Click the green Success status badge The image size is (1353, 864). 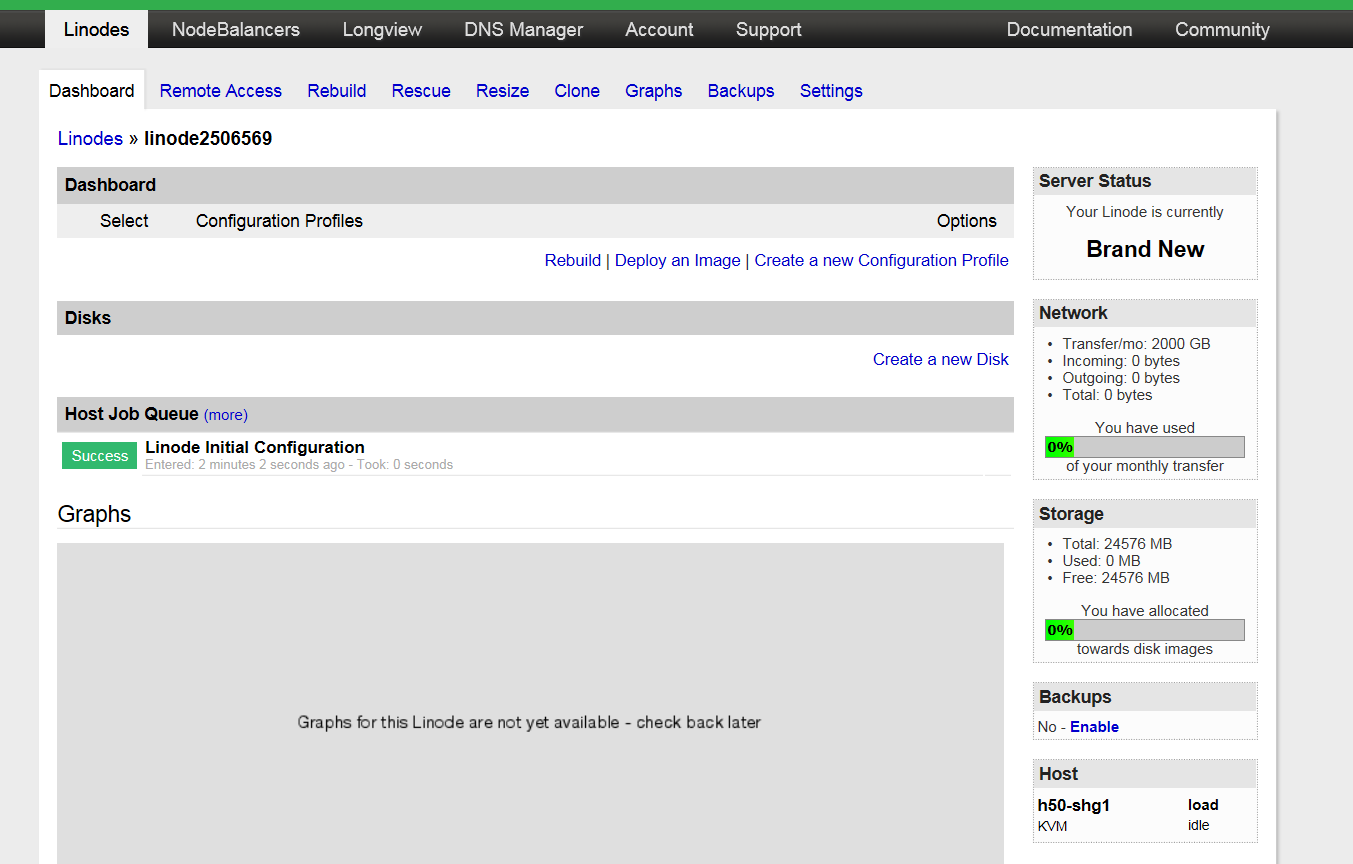[x=100, y=455]
